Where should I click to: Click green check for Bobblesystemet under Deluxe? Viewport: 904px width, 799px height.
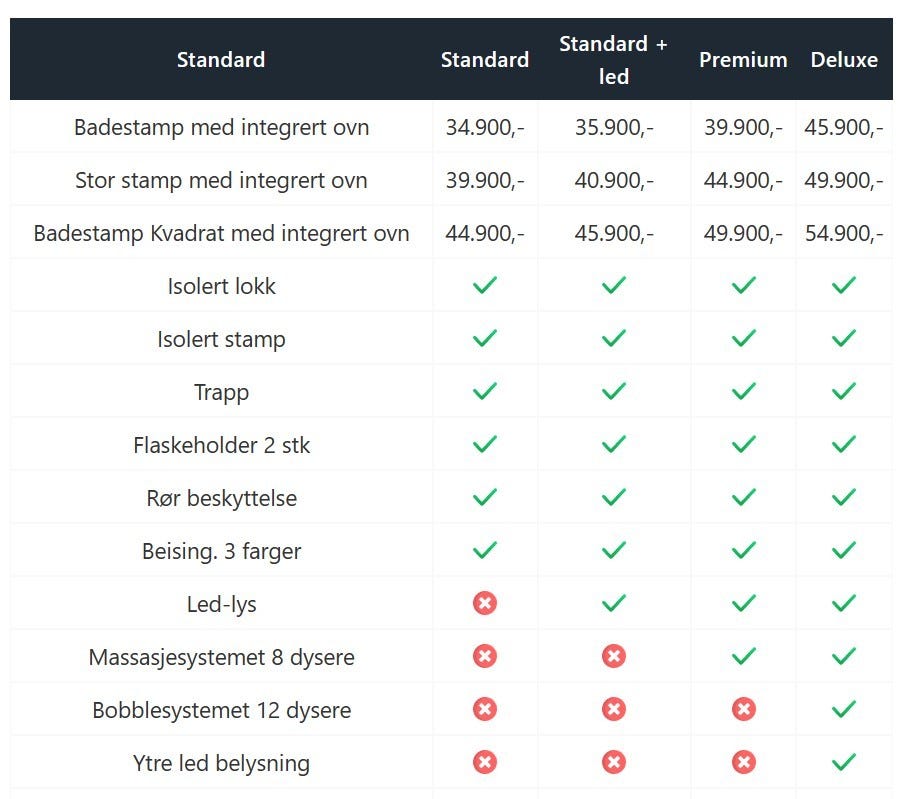pos(844,709)
